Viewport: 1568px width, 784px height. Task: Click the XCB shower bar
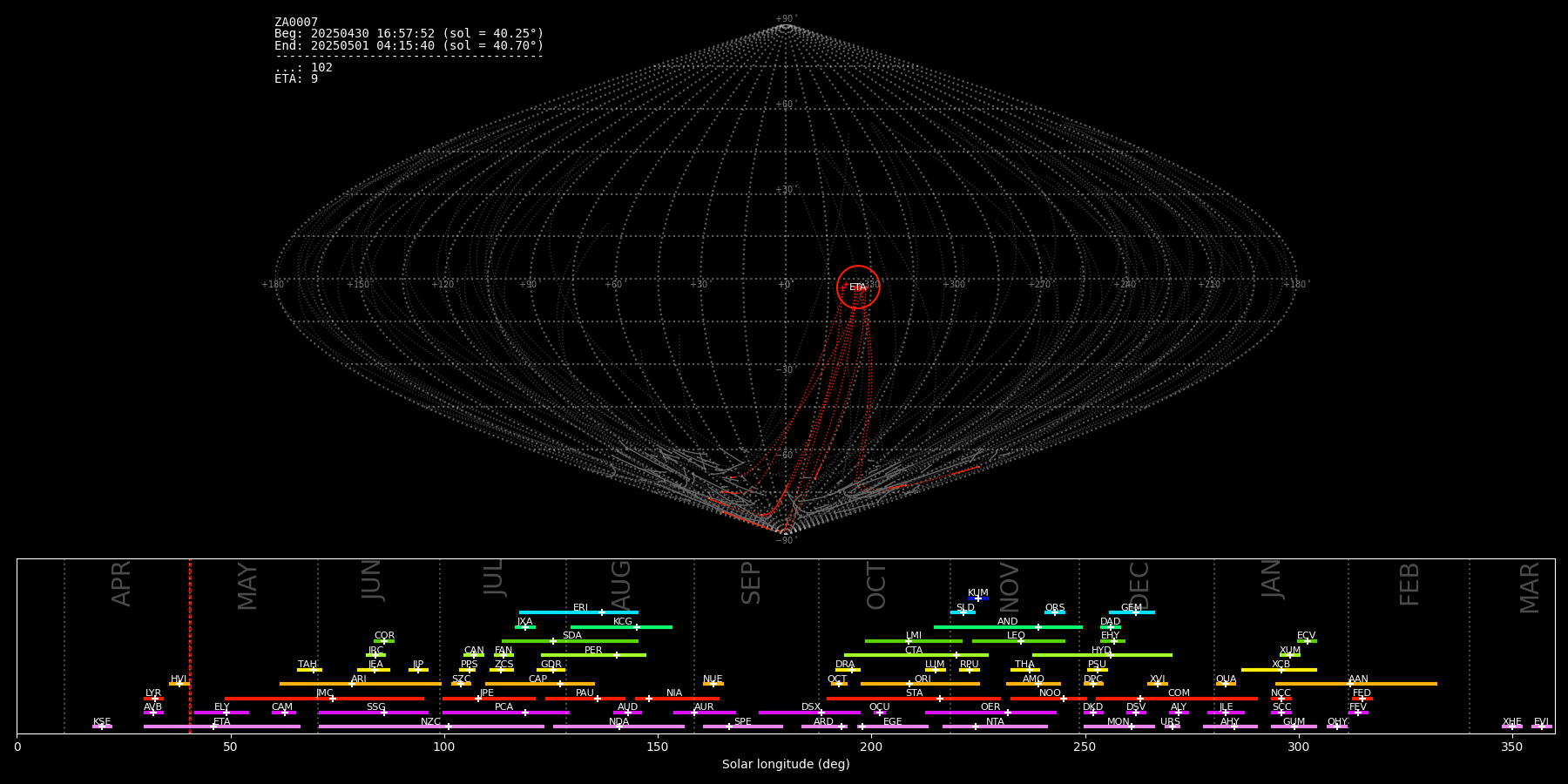[x=1279, y=670]
